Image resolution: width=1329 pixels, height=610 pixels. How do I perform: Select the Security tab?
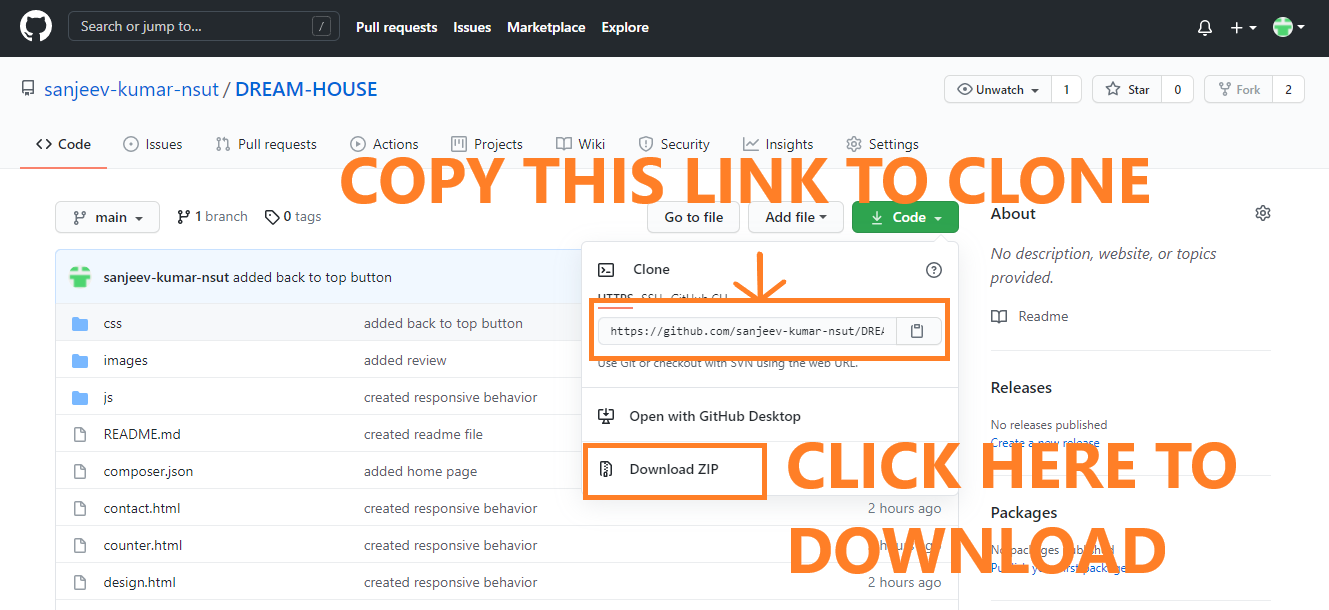pos(674,144)
